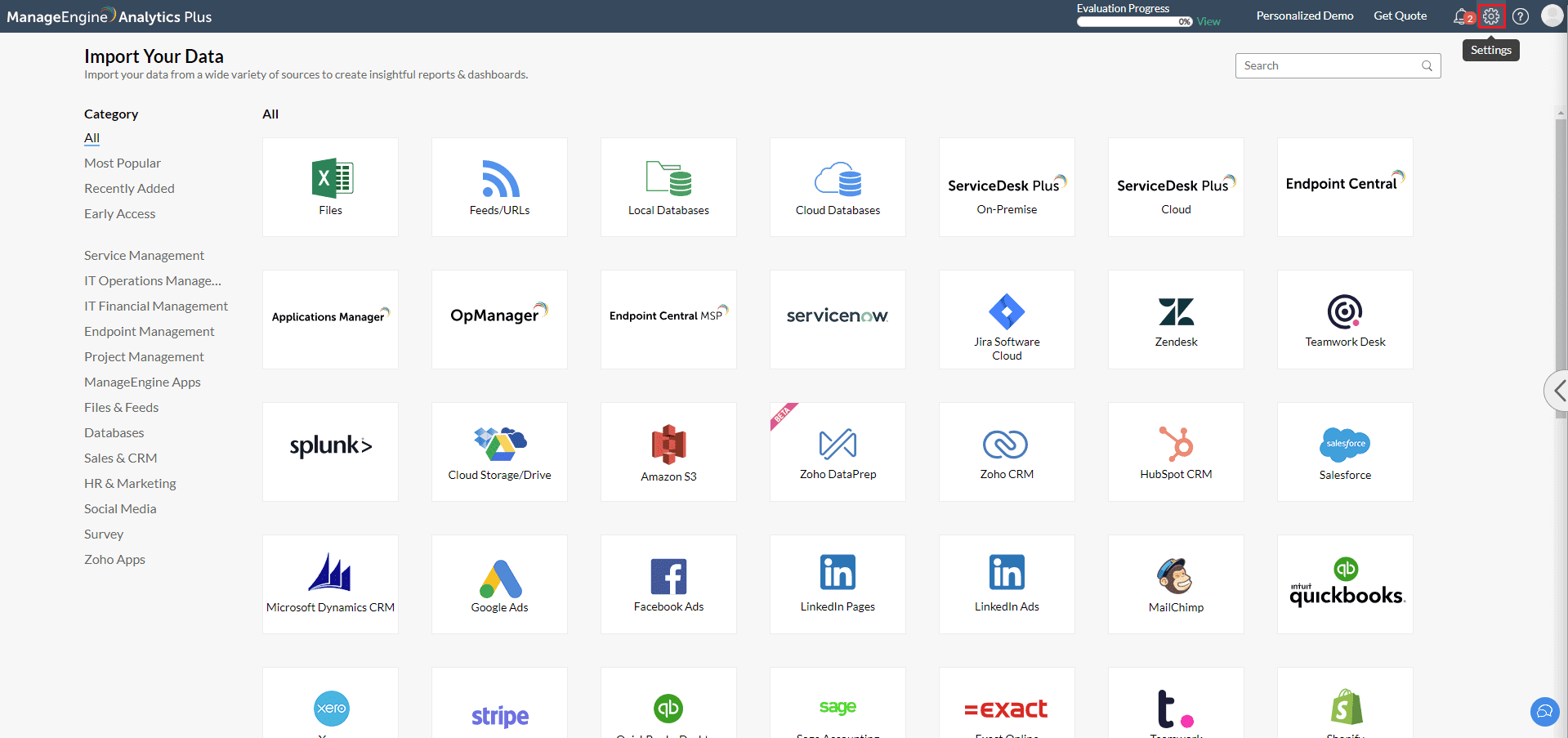Select the All category filter
The width and height of the screenshot is (1568, 738).
pos(92,138)
